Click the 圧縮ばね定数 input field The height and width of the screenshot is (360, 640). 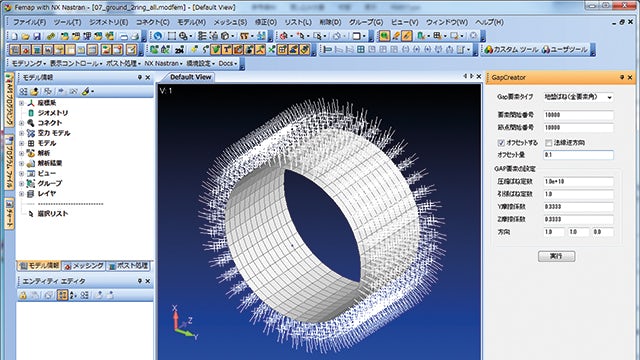[x=578, y=182]
